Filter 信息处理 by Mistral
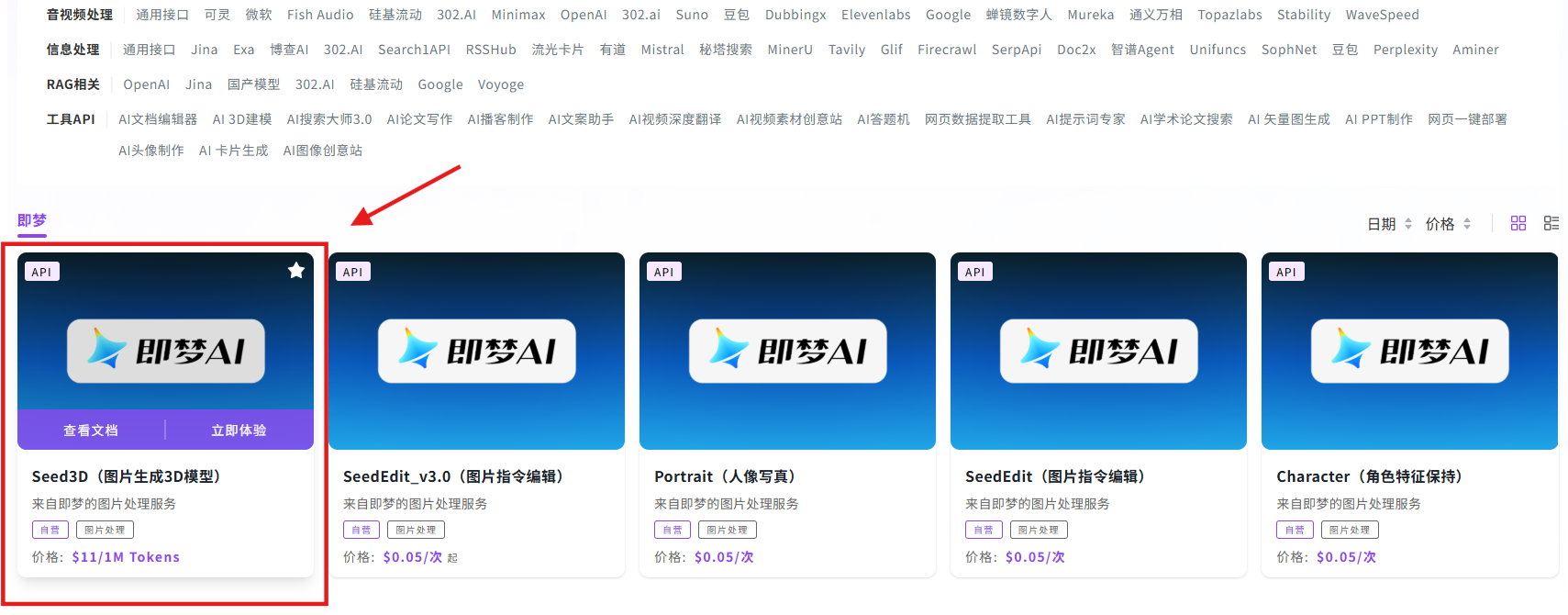Image resolution: width=1568 pixels, height=615 pixels. click(662, 50)
